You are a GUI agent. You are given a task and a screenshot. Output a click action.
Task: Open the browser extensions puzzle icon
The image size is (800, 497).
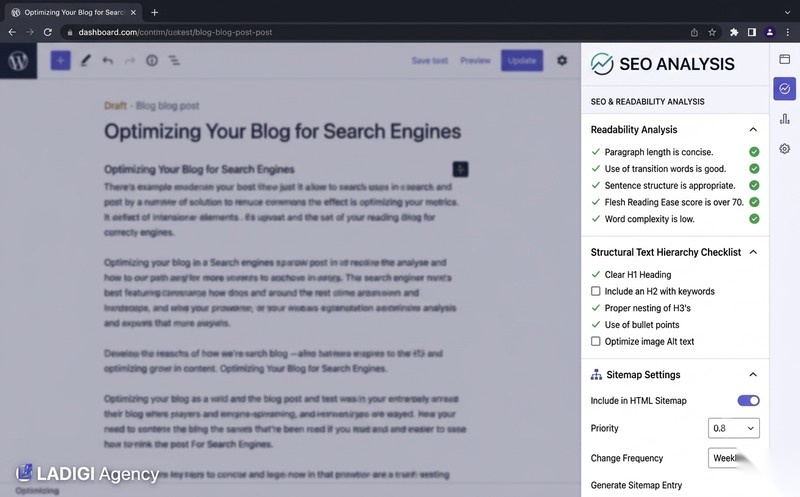click(x=734, y=32)
